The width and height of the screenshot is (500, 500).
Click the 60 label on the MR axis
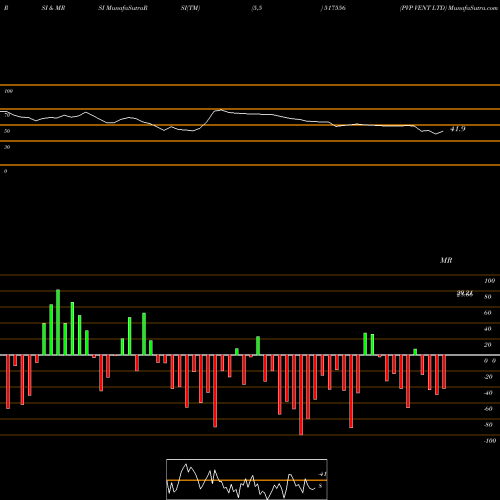point(487,313)
